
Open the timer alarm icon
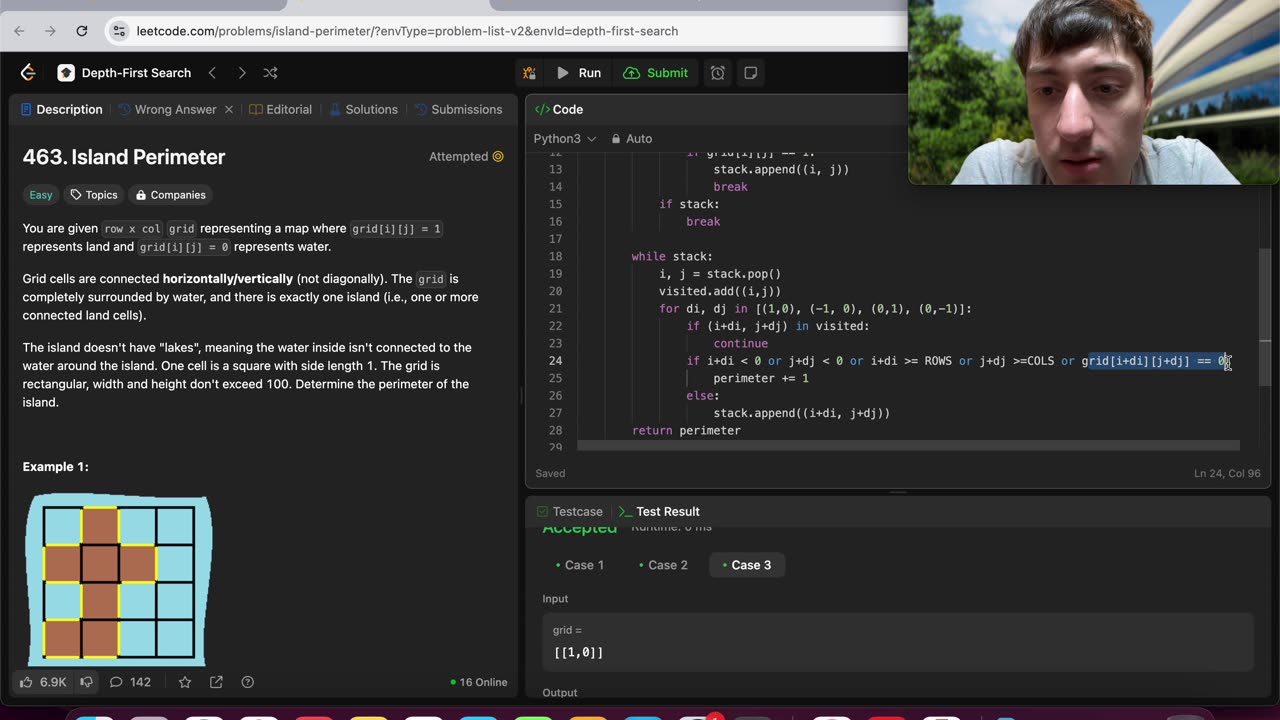(x=718, y=73)
